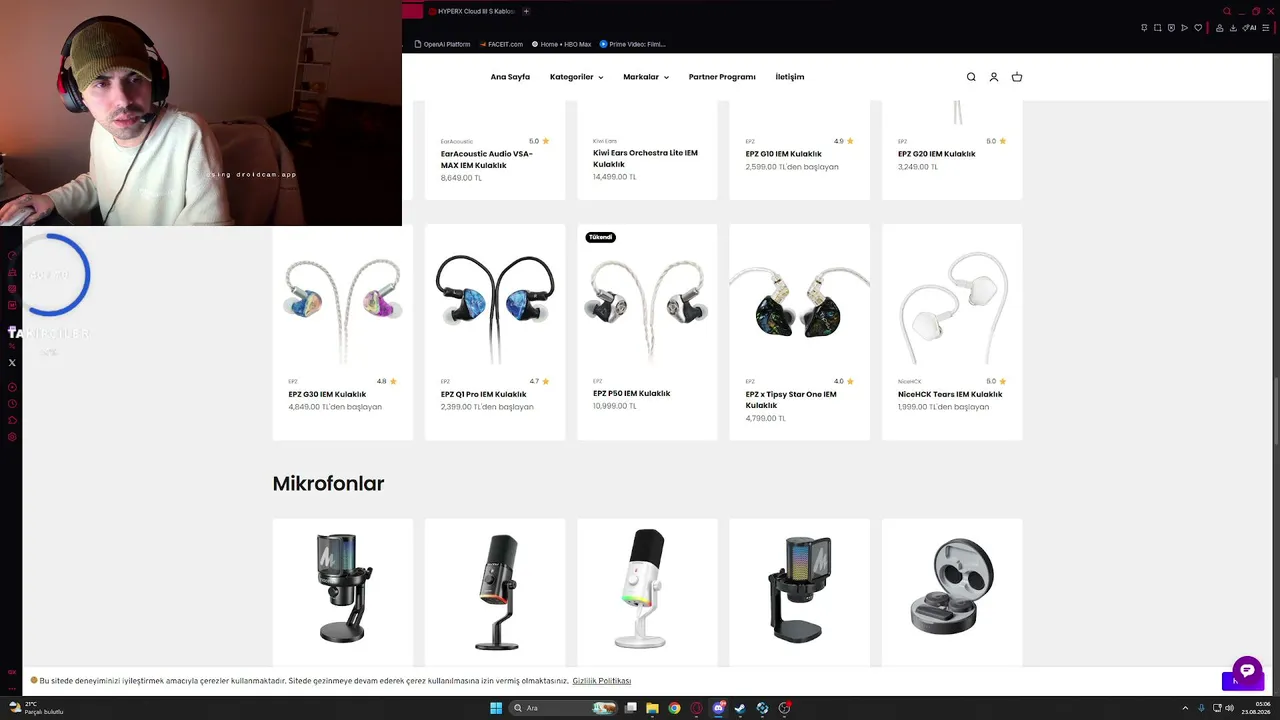Open the Gizlilik Politikası link

(x=602, y=681)
